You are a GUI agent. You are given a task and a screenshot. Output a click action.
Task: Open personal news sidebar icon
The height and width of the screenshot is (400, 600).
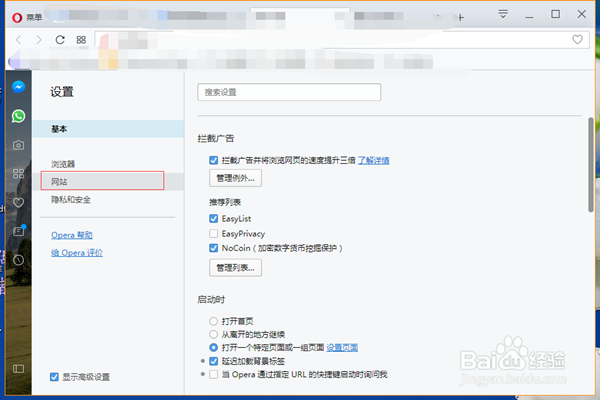pyautogui.click(x=19, y=231)
